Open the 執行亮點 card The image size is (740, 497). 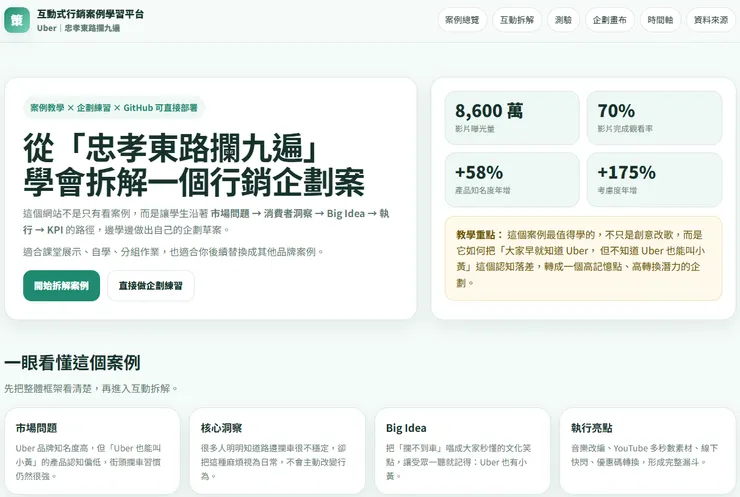tap(648, 451)
